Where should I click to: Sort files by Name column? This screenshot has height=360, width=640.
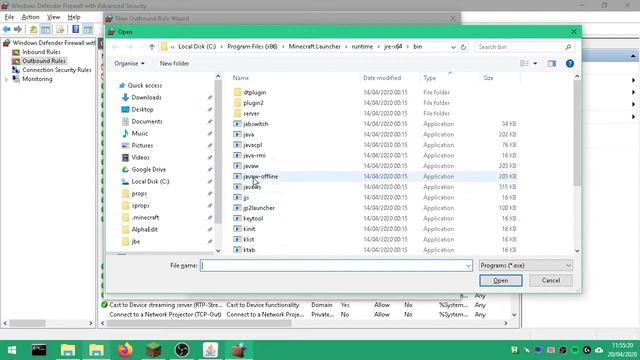pos(241,78)
